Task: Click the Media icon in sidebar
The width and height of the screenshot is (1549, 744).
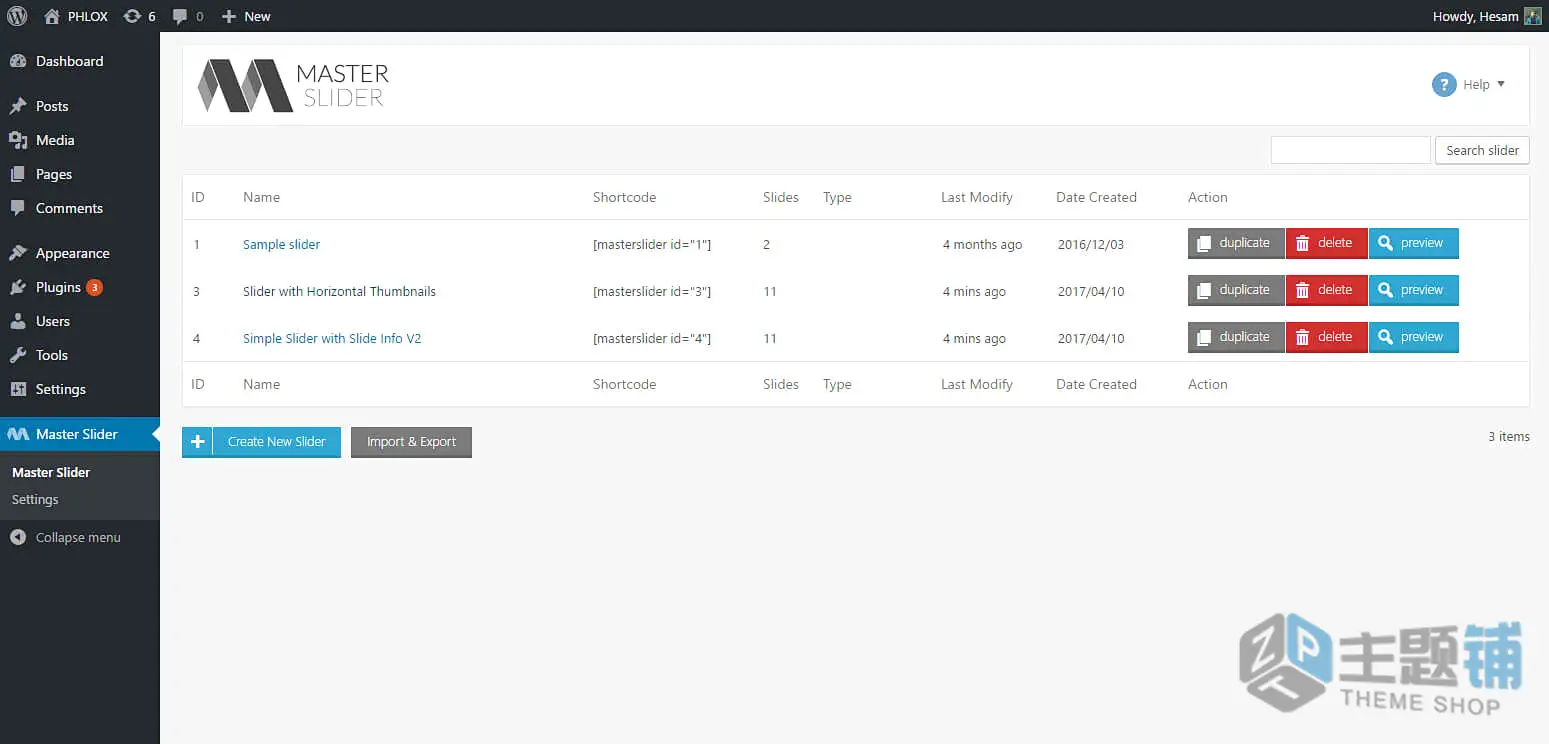Action: [18, 140]
